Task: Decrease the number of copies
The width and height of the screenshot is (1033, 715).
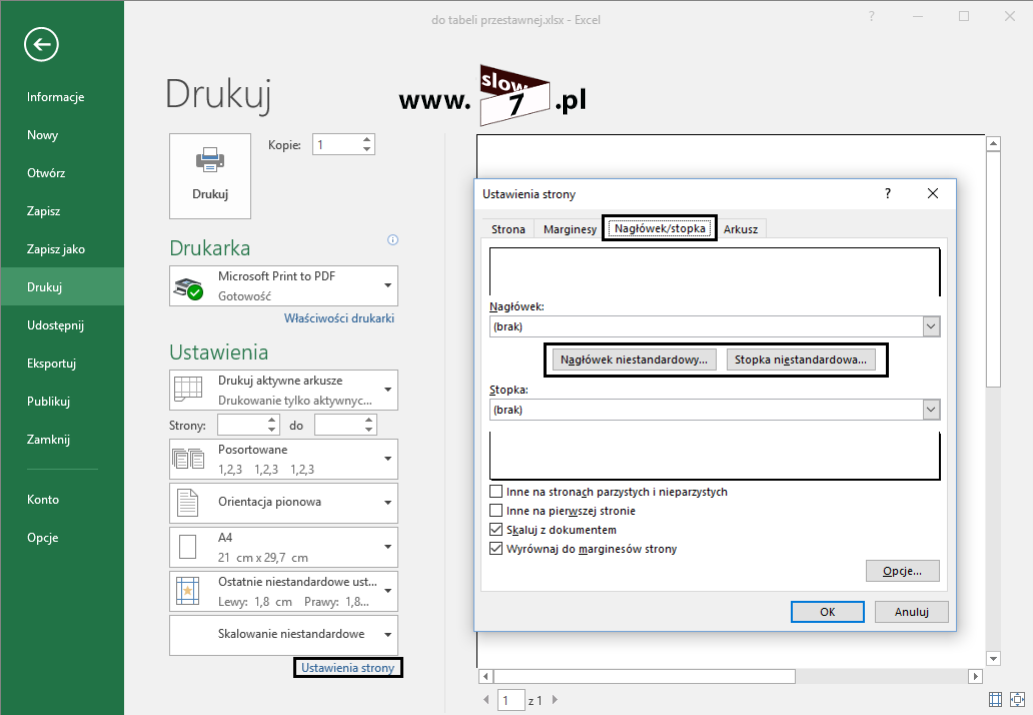Action: pyautogui.click(x=367, y=150)
